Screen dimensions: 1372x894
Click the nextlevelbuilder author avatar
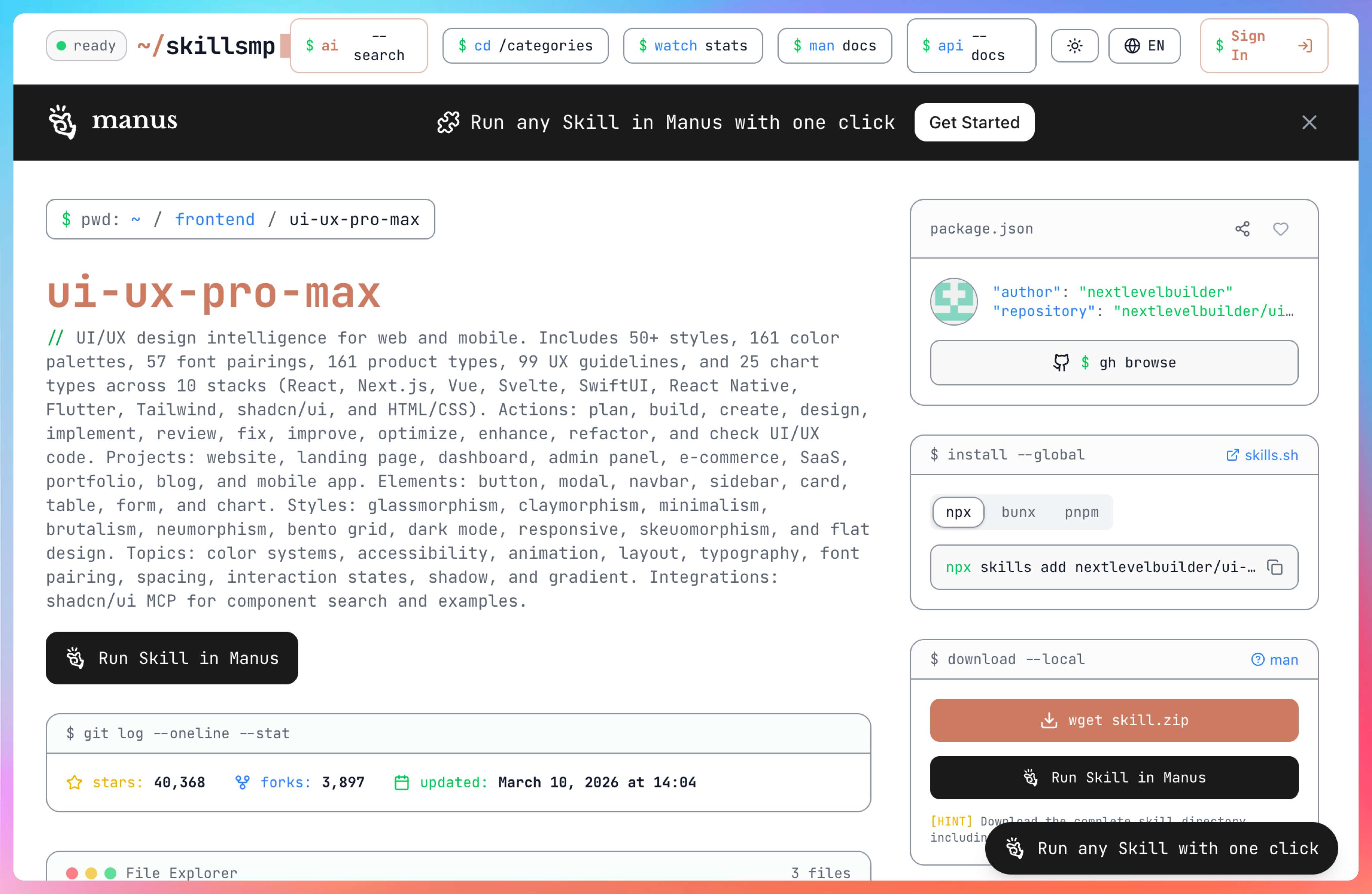953,301
